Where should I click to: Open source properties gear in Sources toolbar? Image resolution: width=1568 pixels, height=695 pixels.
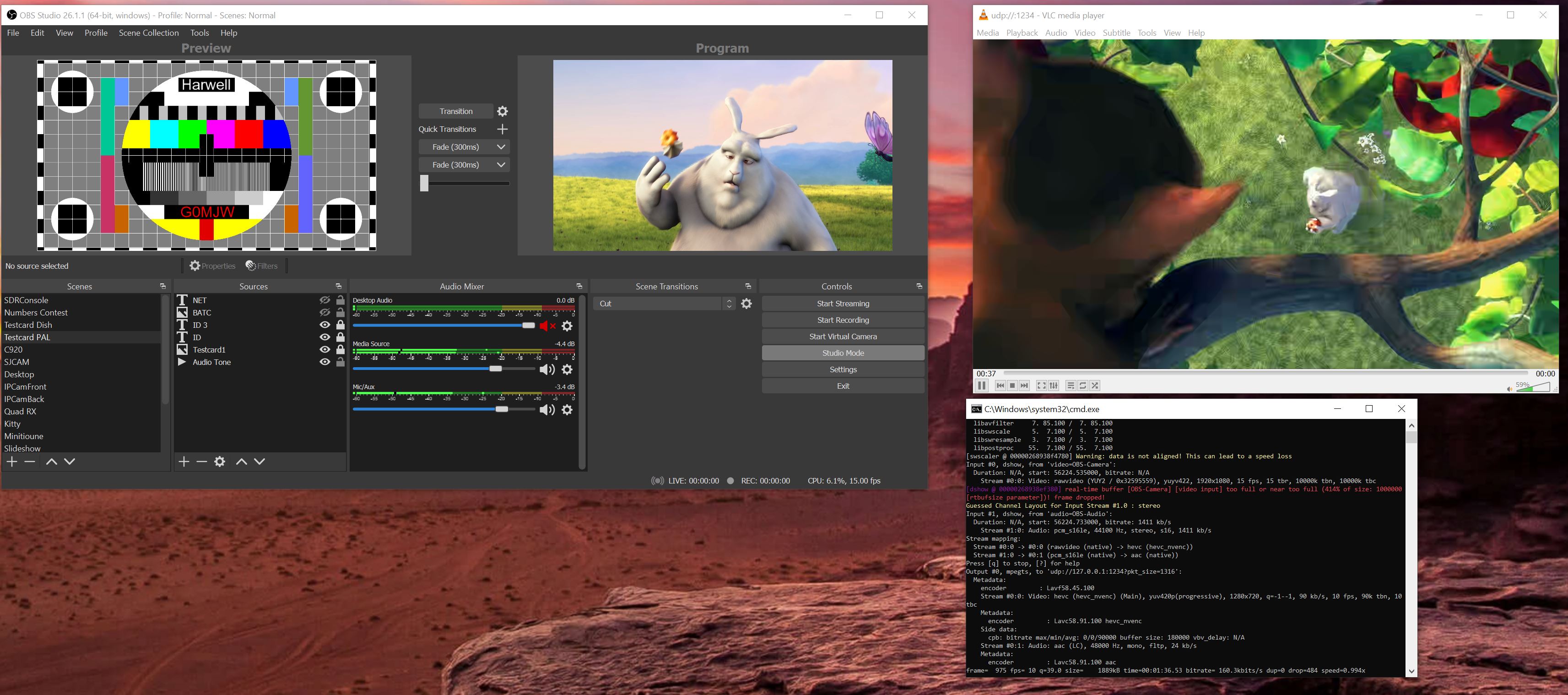coord(220,462)
